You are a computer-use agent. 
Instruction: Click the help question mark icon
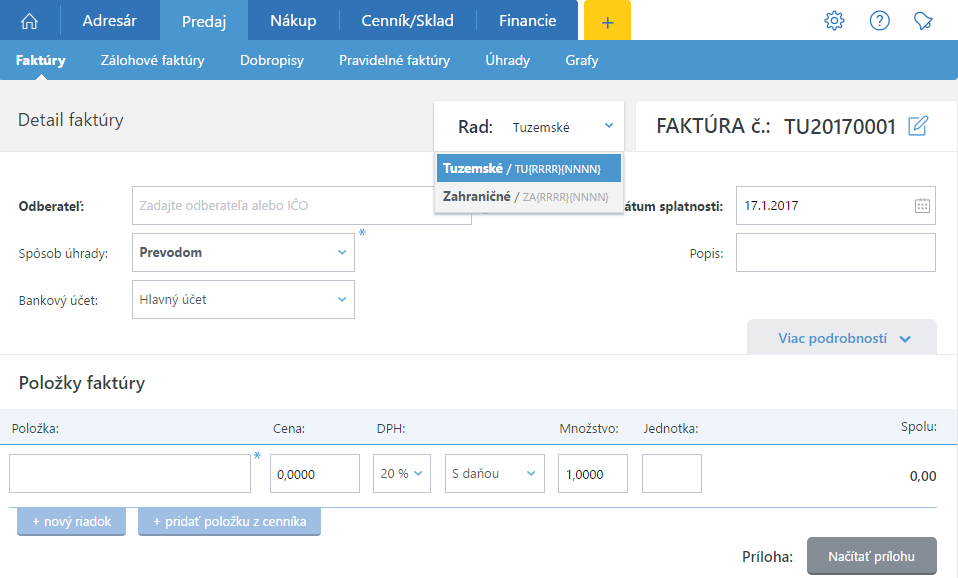tap(880, 20)
